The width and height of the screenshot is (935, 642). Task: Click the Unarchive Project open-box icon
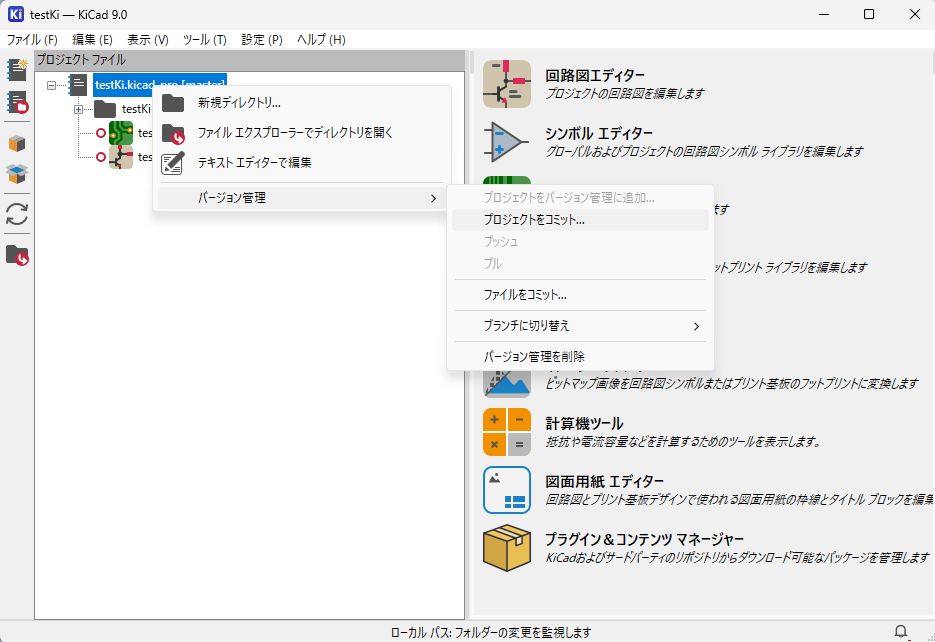coord(17,174)
